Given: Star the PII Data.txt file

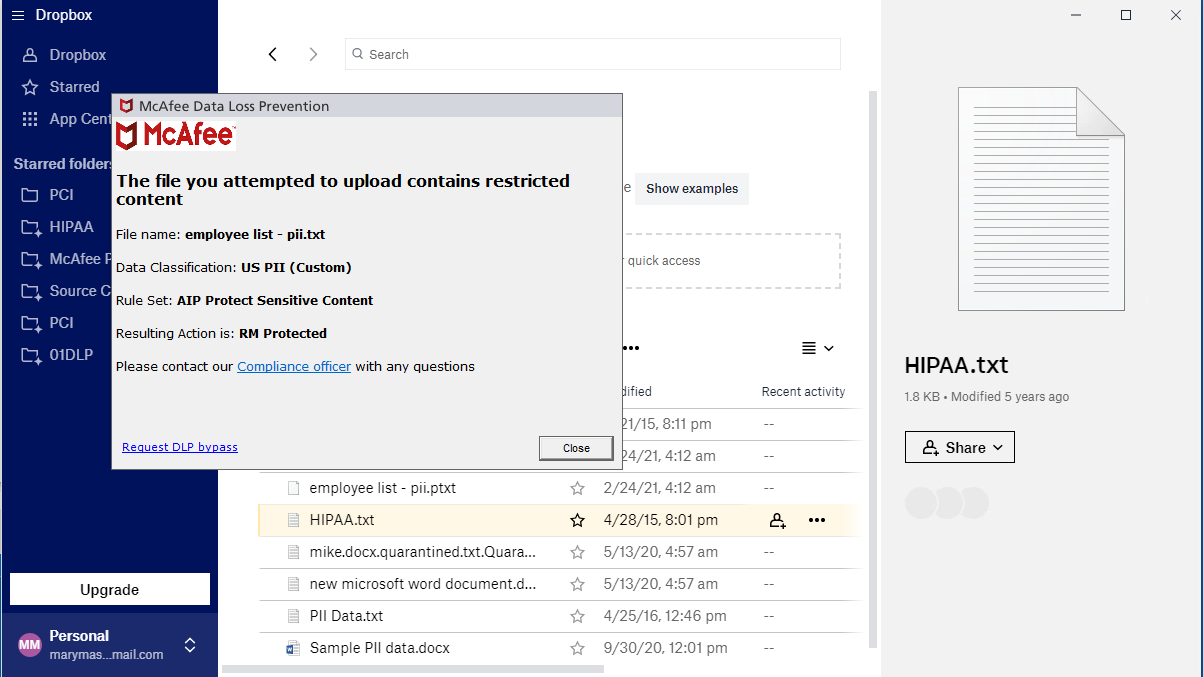Looking at the screenshot, I should coord(577,616).
